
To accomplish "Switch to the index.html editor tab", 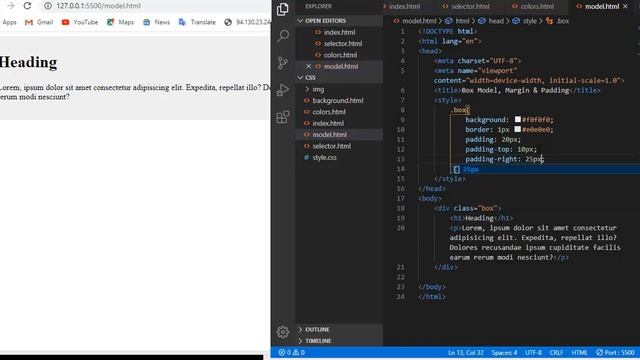I will 404,6.
